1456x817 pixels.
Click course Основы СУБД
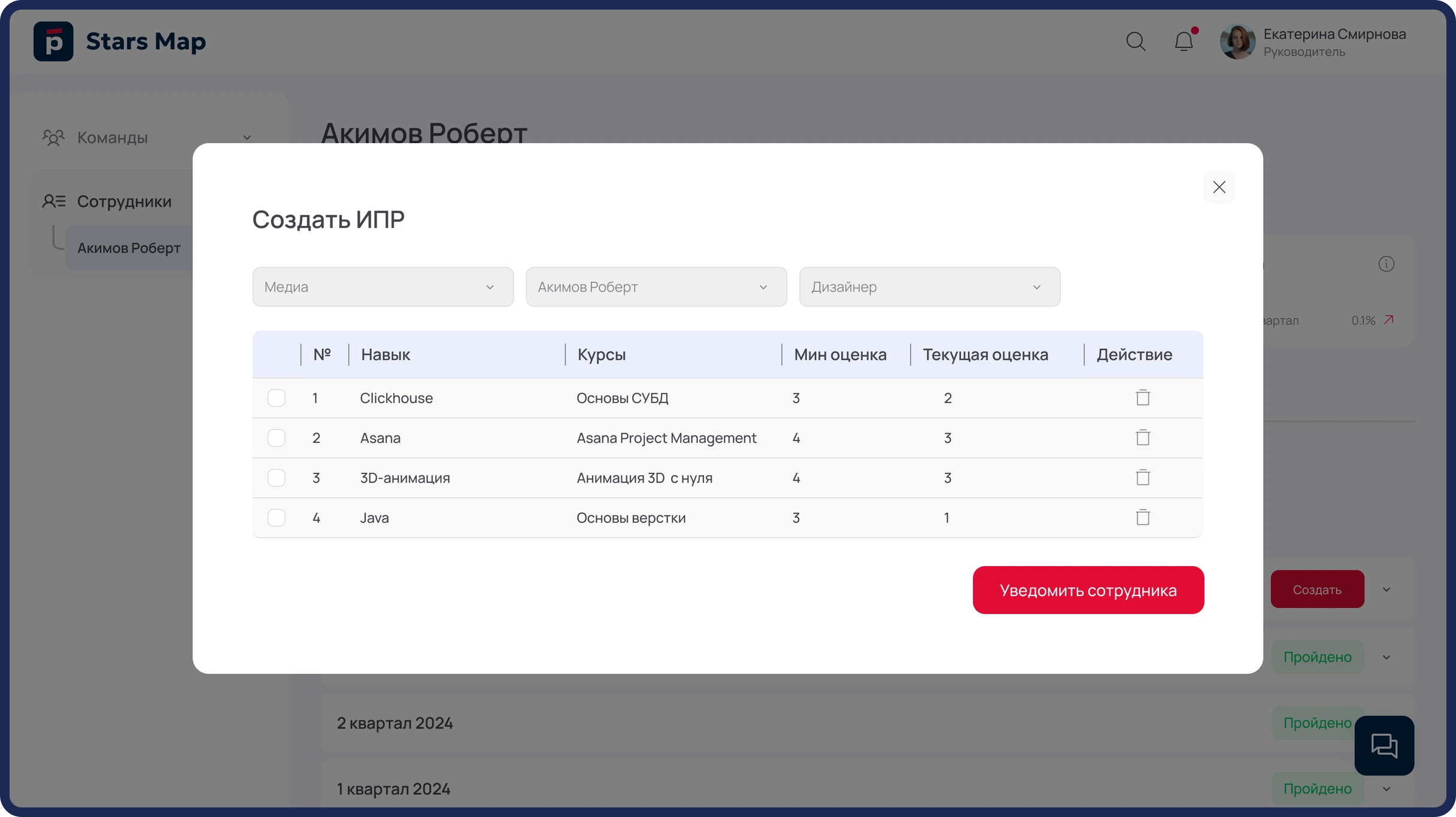(622, 398)
